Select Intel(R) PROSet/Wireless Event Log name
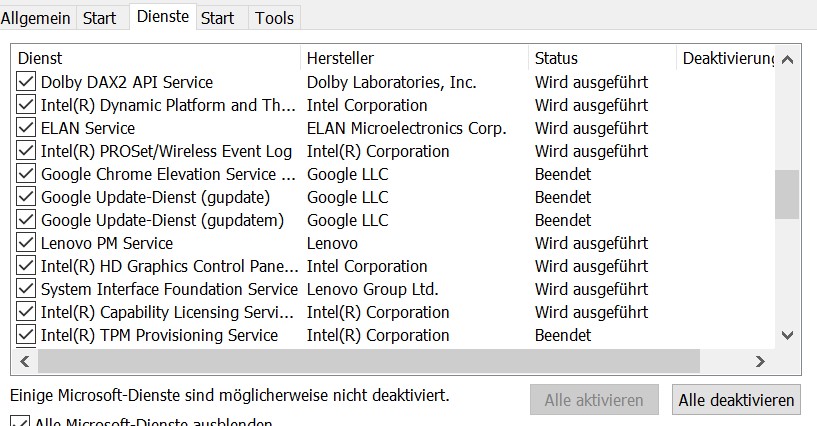Image resolution: width=817 pixels, height=426 pixels. (166, 151)
